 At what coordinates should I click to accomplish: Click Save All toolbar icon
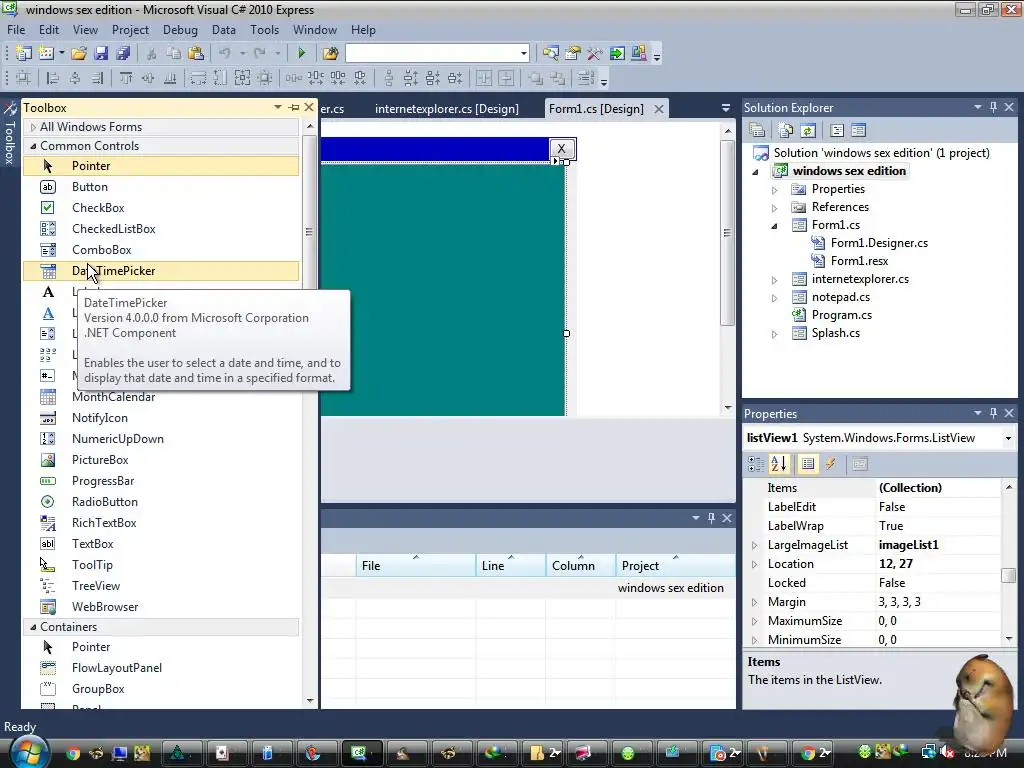click(x=123, y=54)
